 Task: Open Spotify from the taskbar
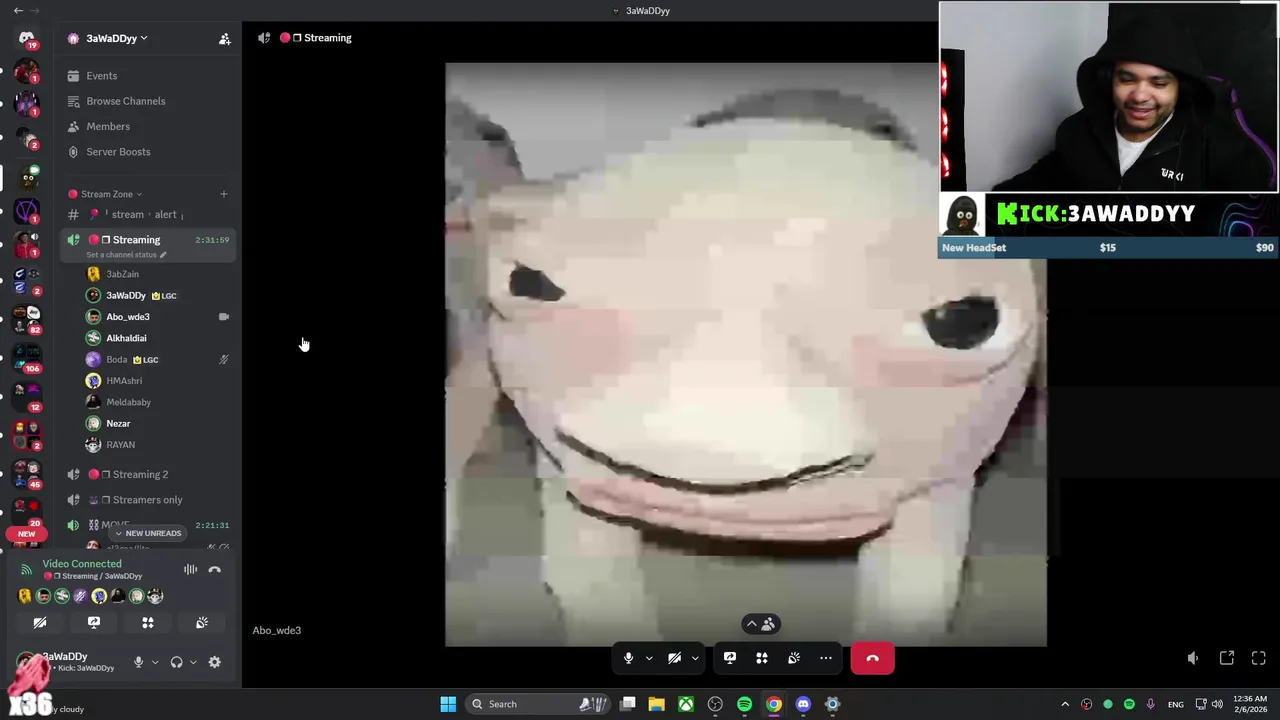(744, 704)
